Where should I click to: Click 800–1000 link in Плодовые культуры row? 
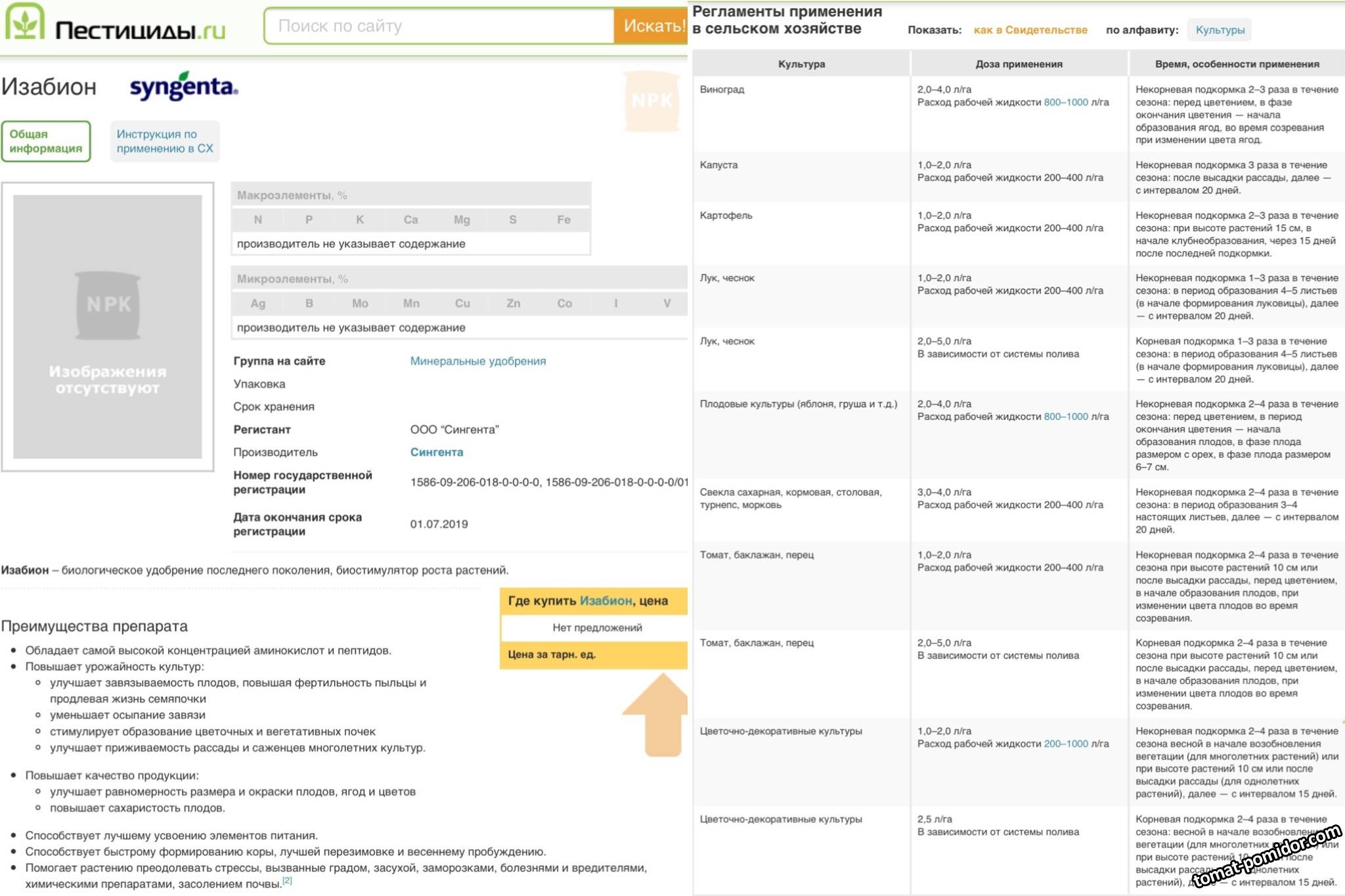click(1065, 417)
